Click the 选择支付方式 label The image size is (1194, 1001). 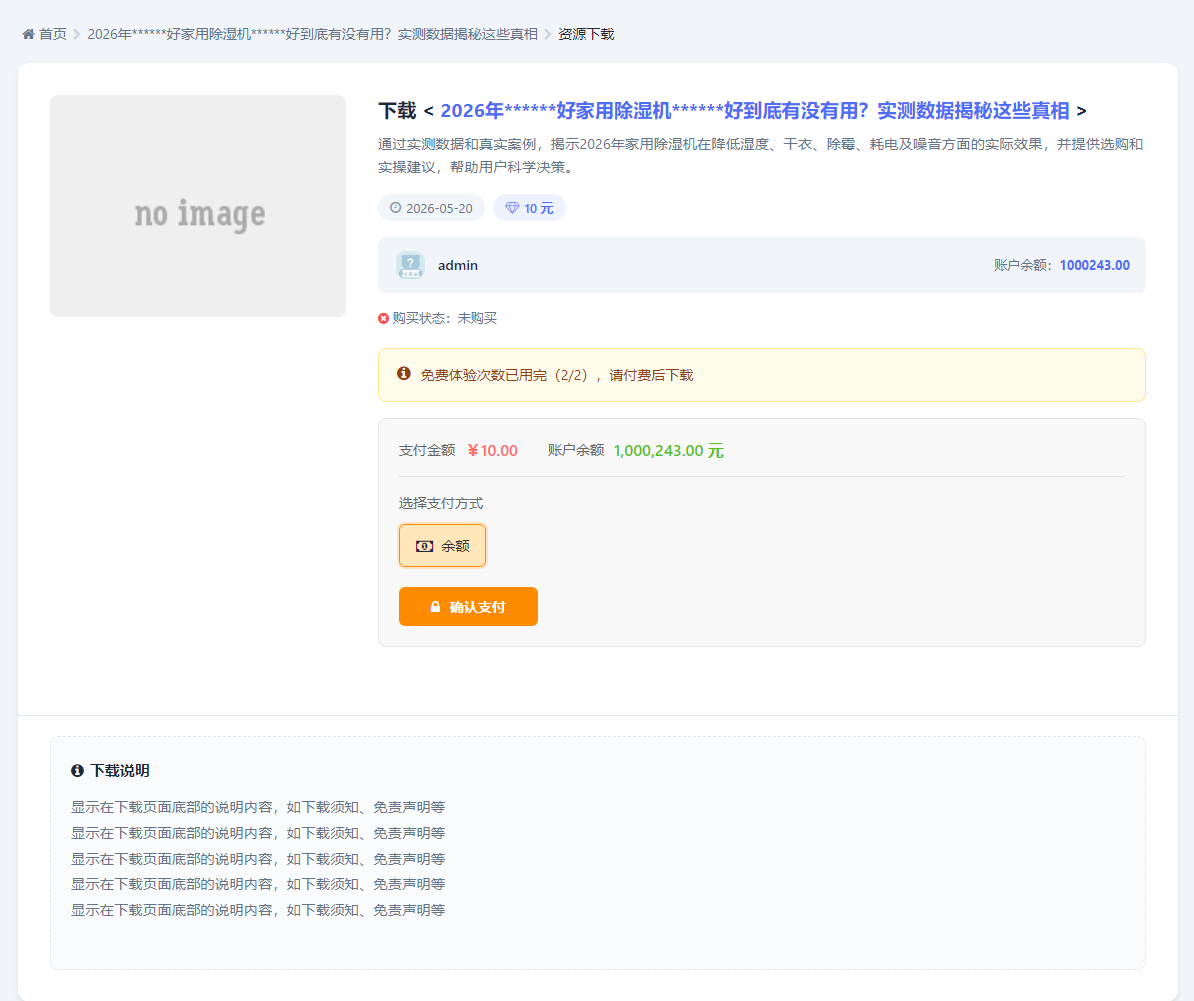click(441, 503)
